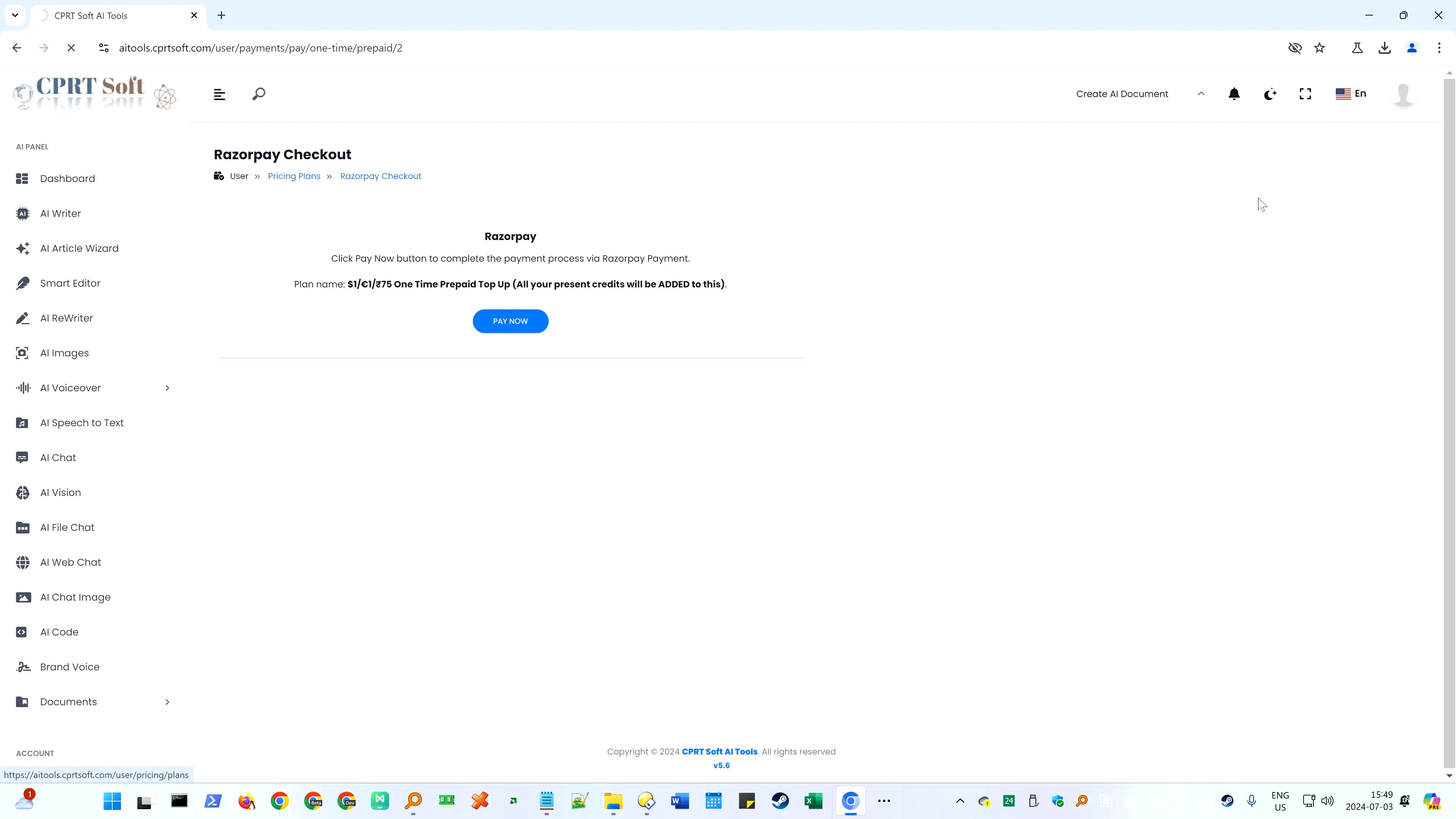Open the Pricing Plans breadcrumb link

click(294, 176)
